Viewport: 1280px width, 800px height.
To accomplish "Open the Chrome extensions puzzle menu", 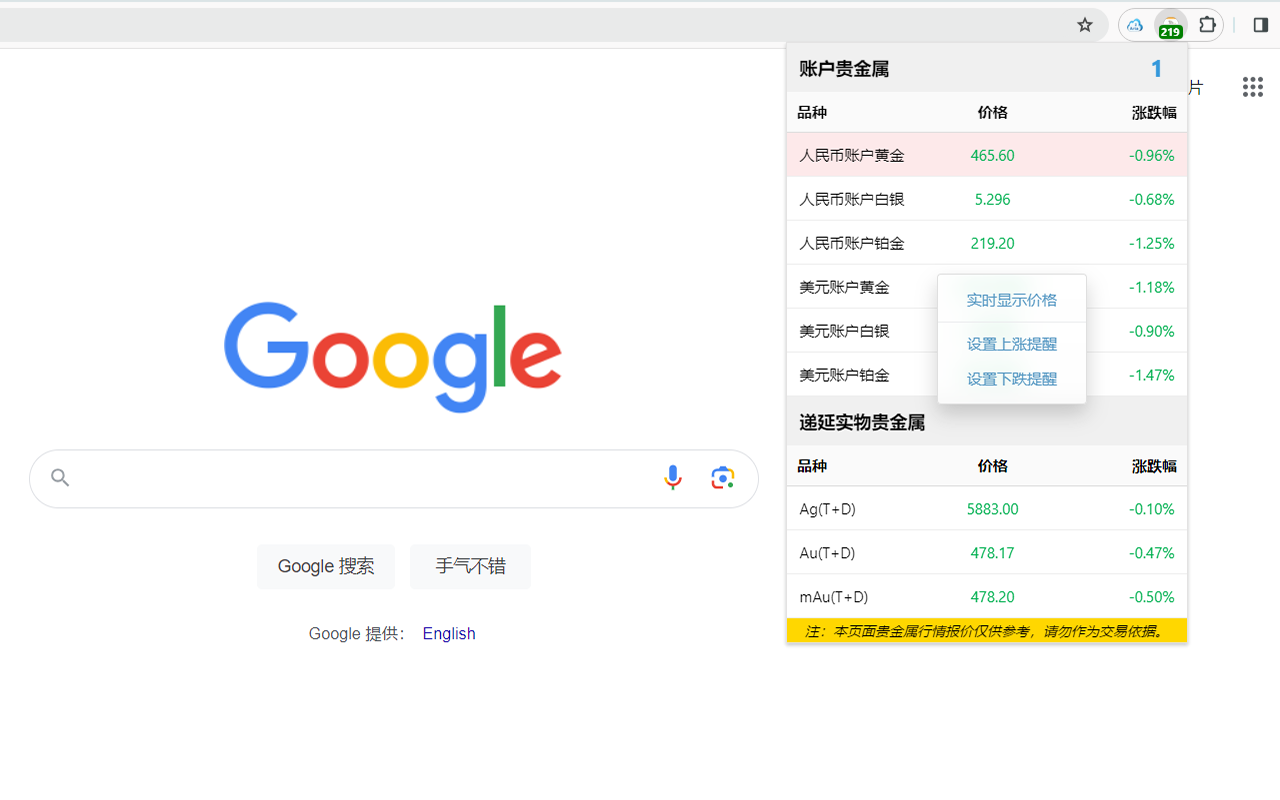I will (x=1207, y=24).
